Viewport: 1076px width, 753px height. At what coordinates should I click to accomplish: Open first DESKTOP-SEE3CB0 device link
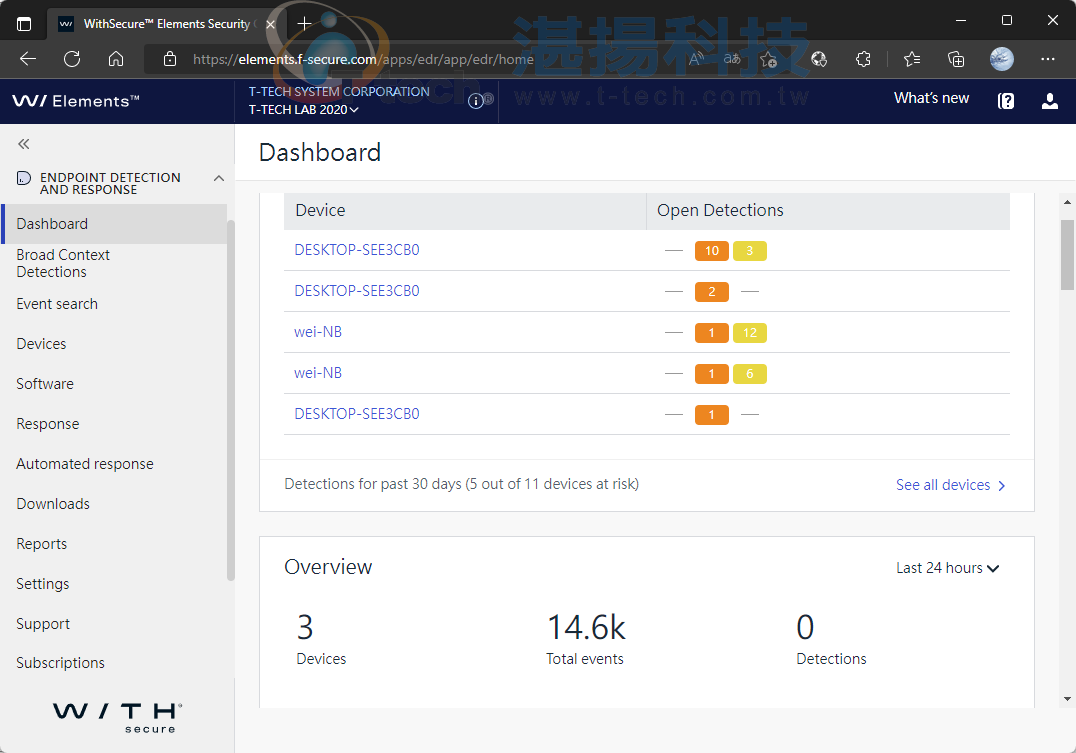click(356, 250)
